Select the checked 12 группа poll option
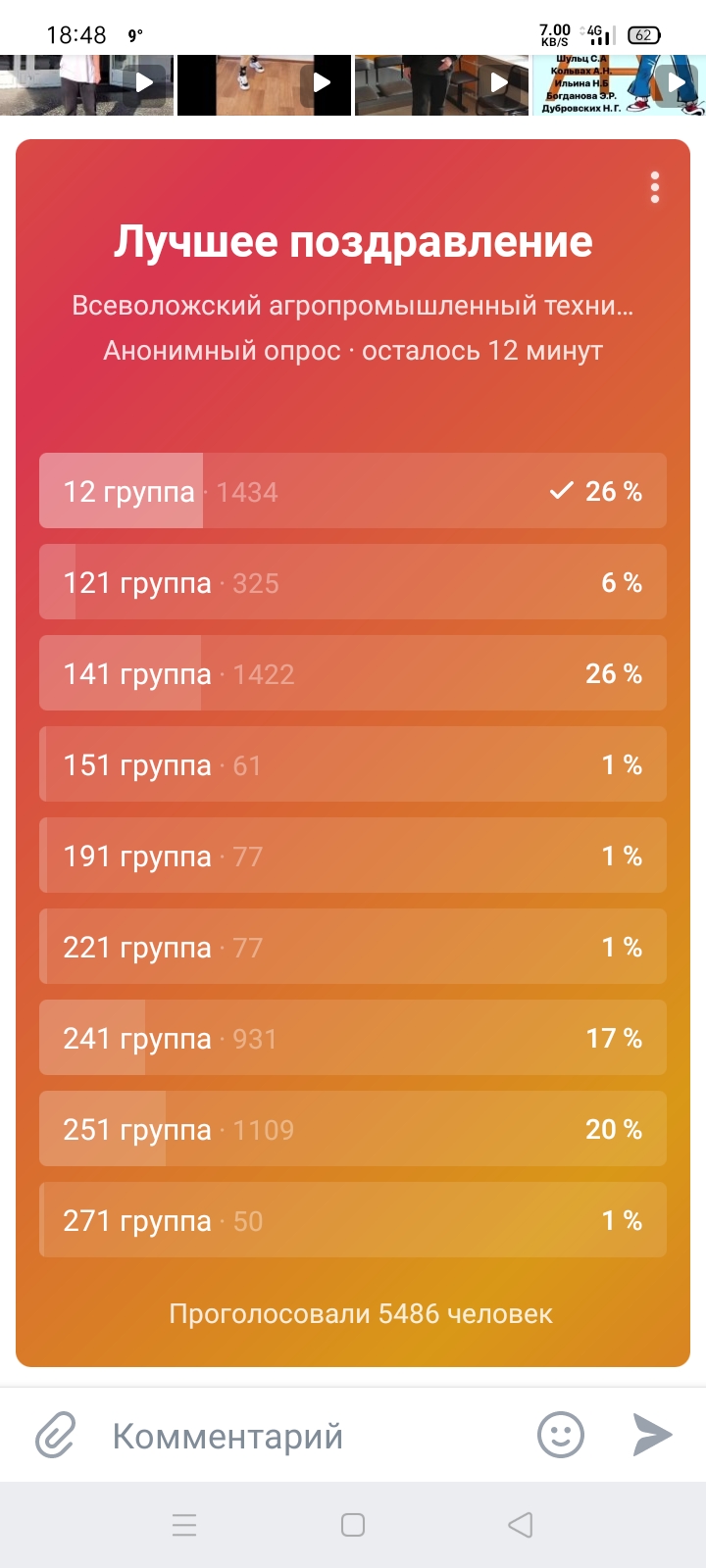 [x=353, y=491]
